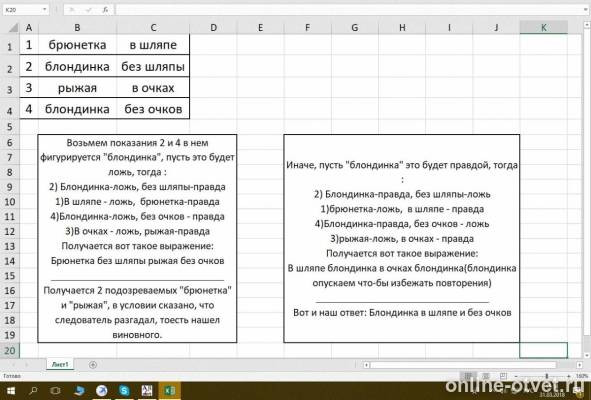Click cell A3 containing number 3
The height and width of the screenshot is (400, 591).
29,88
